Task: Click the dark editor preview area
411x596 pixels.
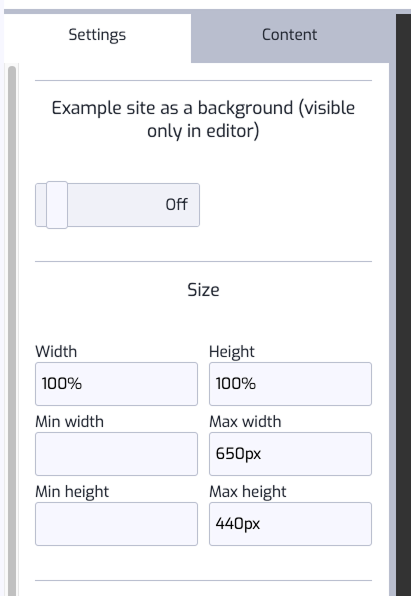Action: (403, 304)
